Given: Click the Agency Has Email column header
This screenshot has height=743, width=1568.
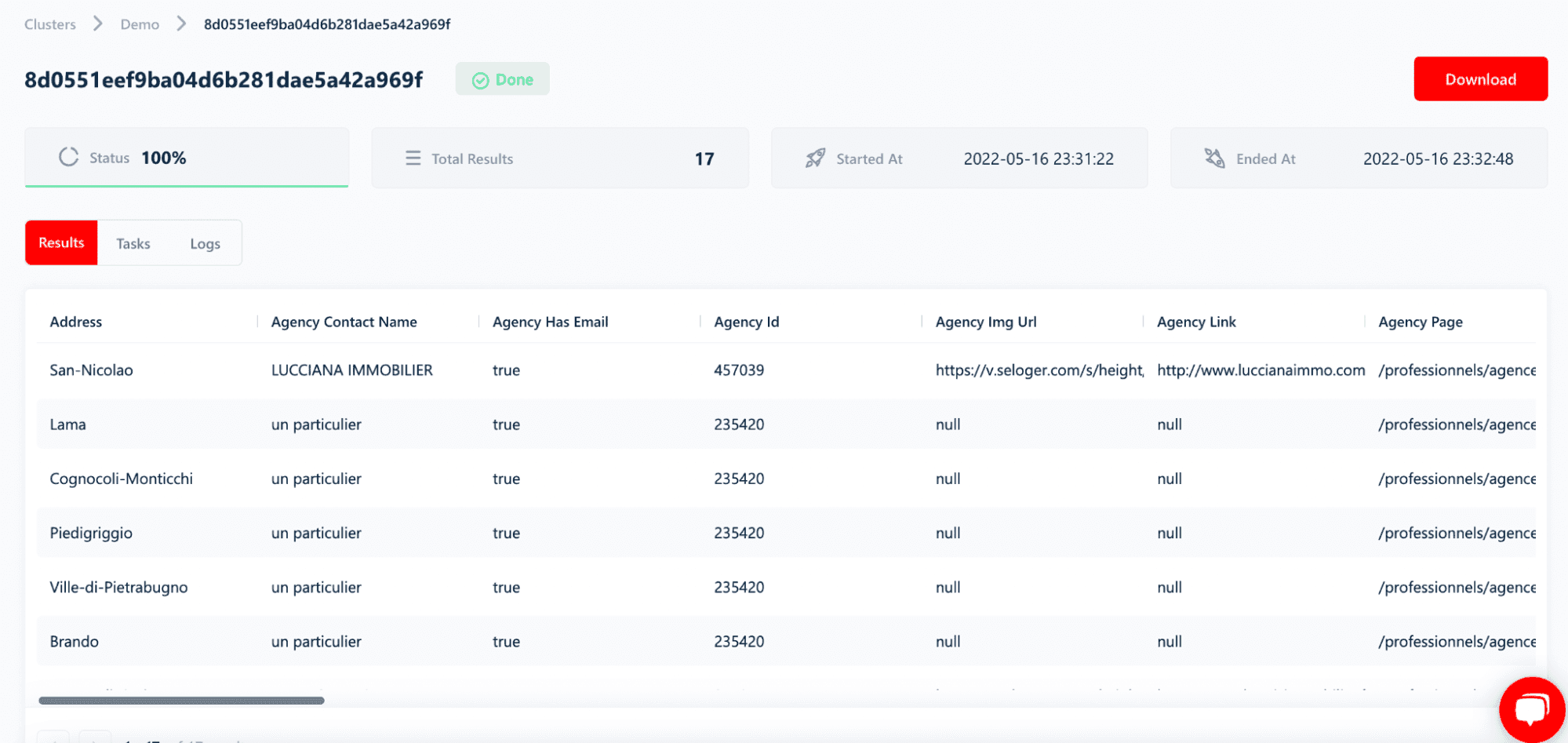Looking at the screenshot, I should [551, 322].
